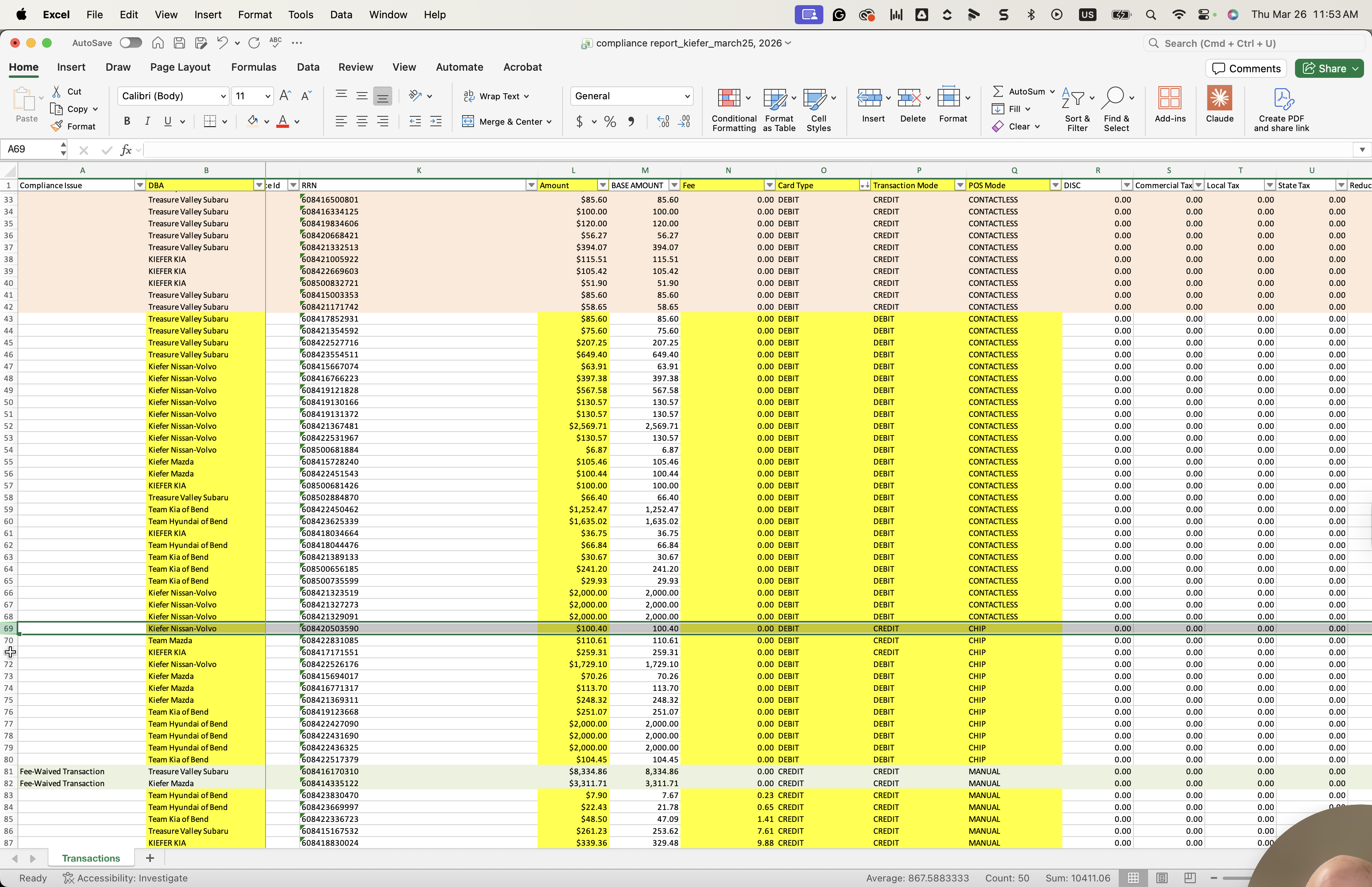Viewport: 1372px width, 887px height.
Task: Toggle Bold formatting
Action: [127, 121]
